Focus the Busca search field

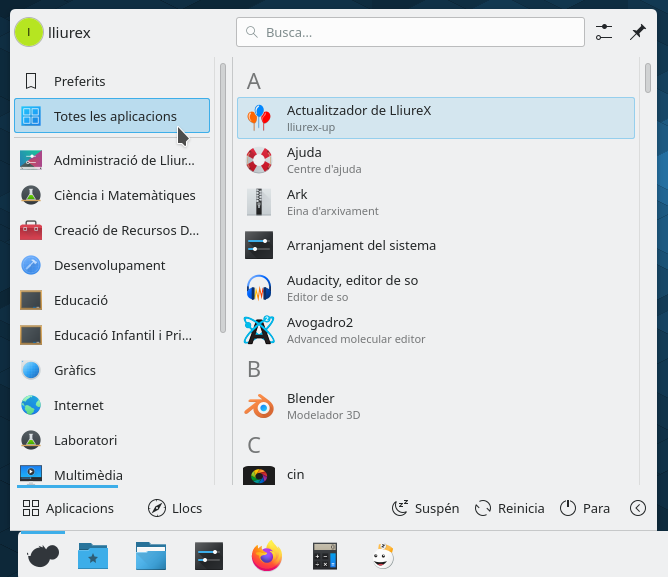(x=410, y=32)
